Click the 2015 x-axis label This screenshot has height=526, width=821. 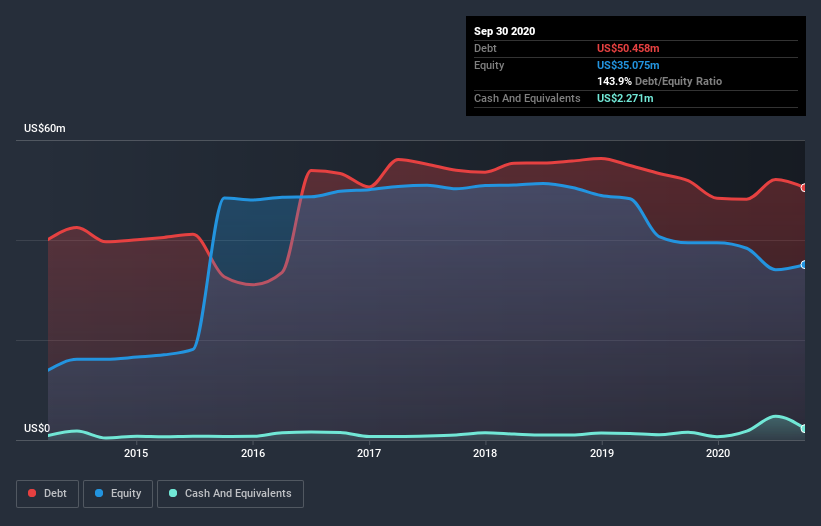click(136, 453)
